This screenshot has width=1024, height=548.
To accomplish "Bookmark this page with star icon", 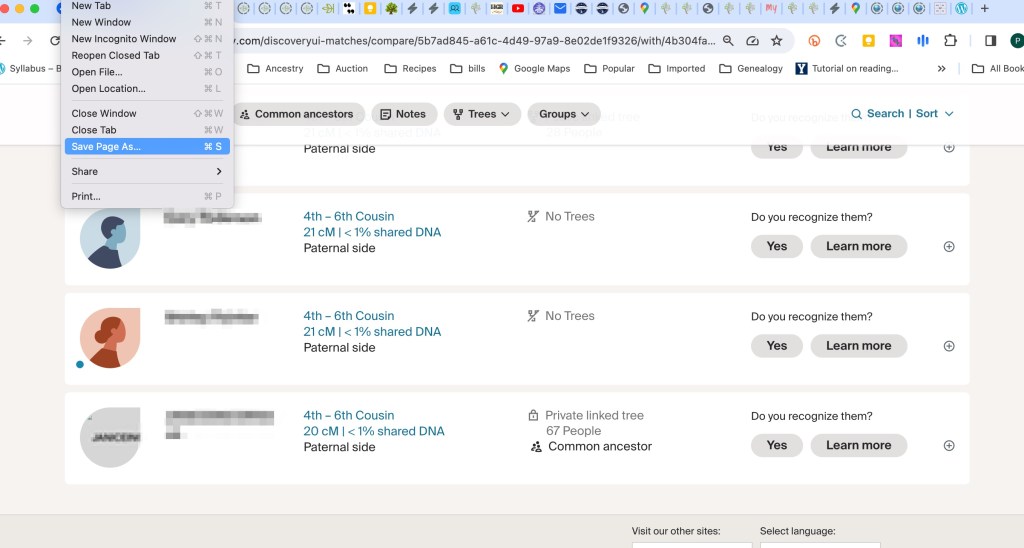I will tap(777, 41).
